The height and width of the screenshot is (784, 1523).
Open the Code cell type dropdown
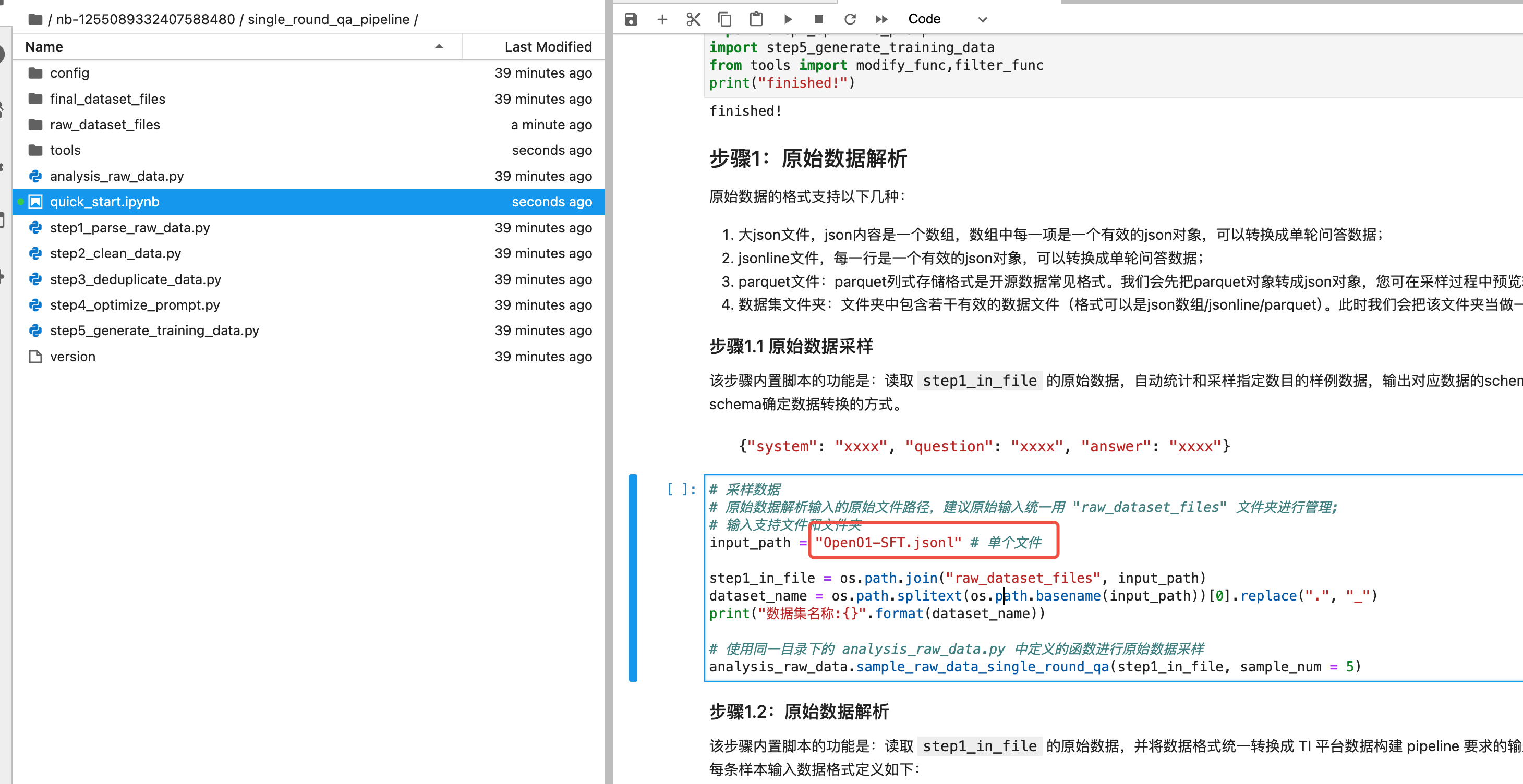(947, 19)
